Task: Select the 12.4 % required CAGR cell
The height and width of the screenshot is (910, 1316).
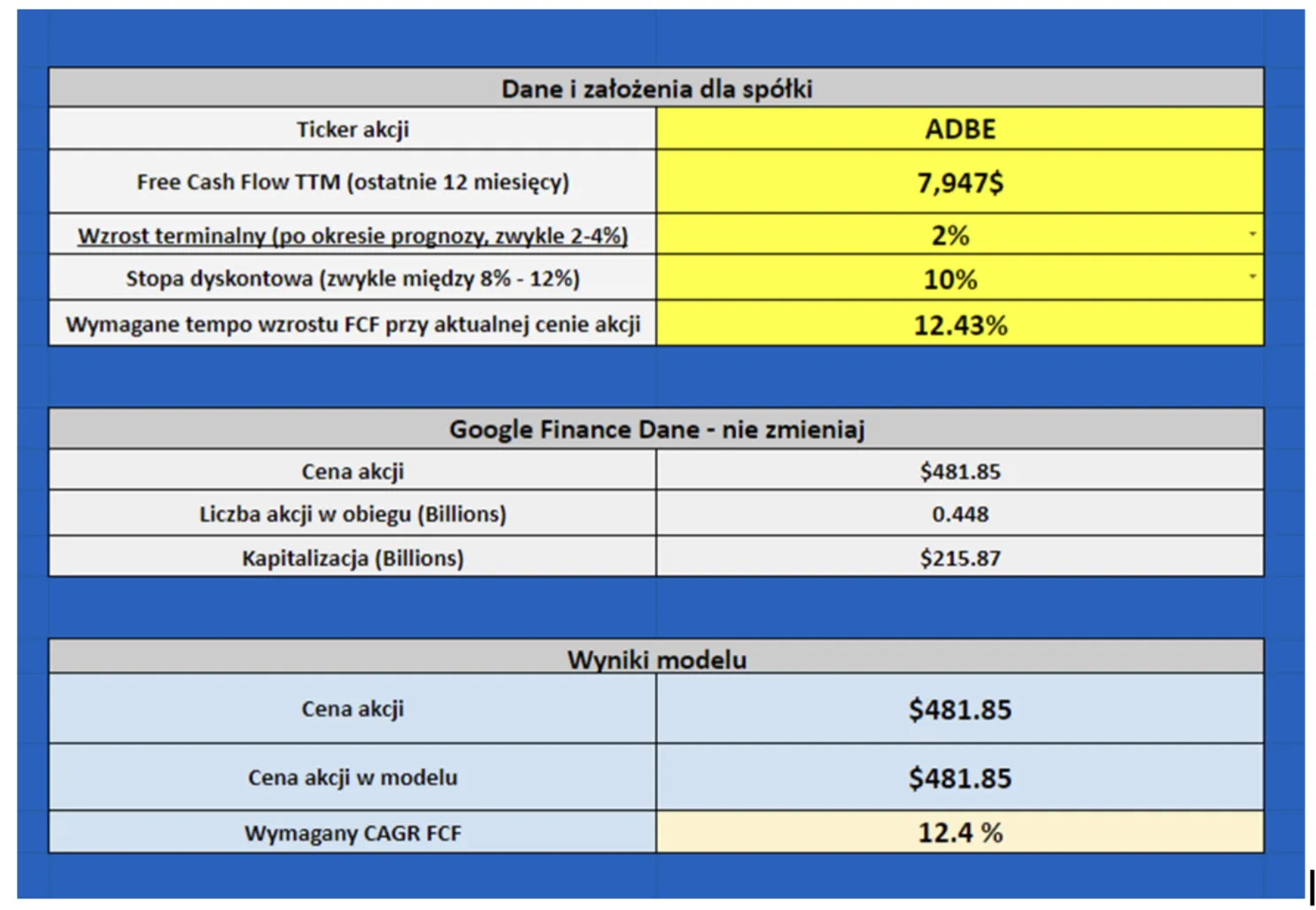Action: coord(960,832)
